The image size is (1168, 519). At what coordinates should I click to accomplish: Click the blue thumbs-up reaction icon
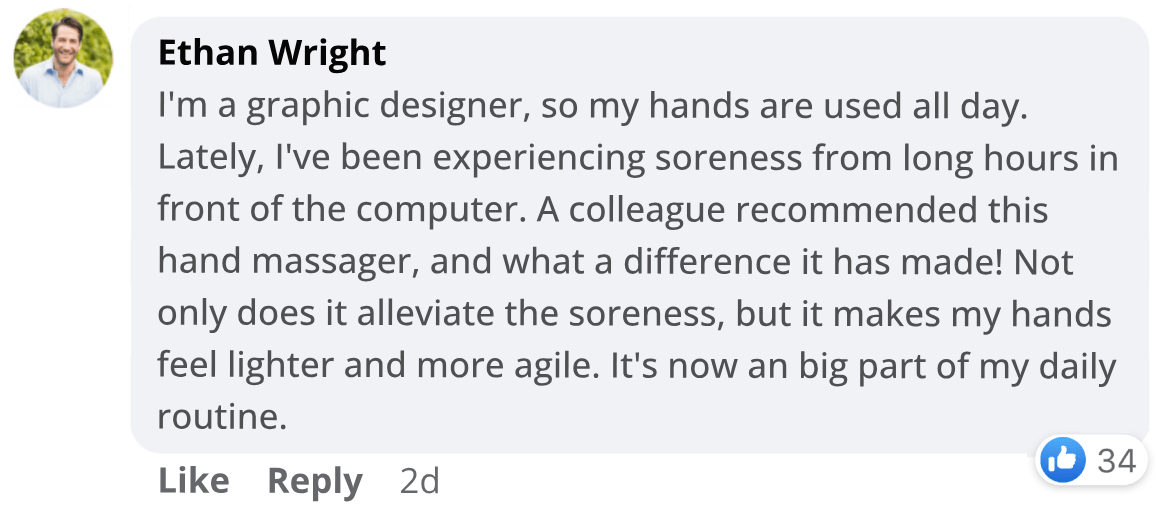pos(1062,461)
